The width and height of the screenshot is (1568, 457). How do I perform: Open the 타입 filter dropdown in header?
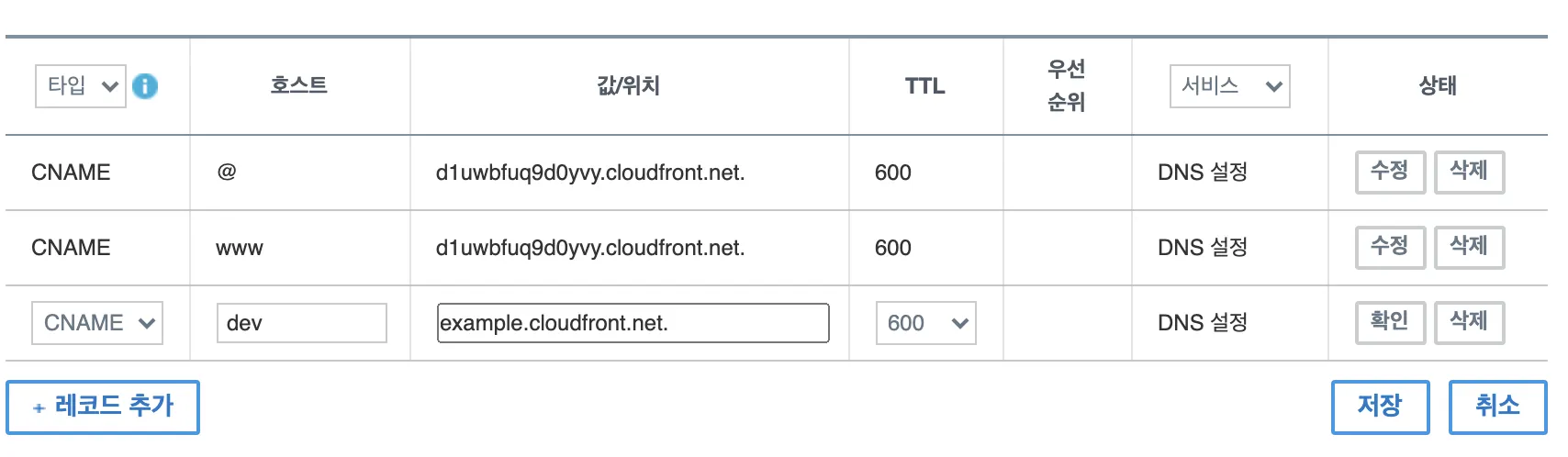pos(81,86)
